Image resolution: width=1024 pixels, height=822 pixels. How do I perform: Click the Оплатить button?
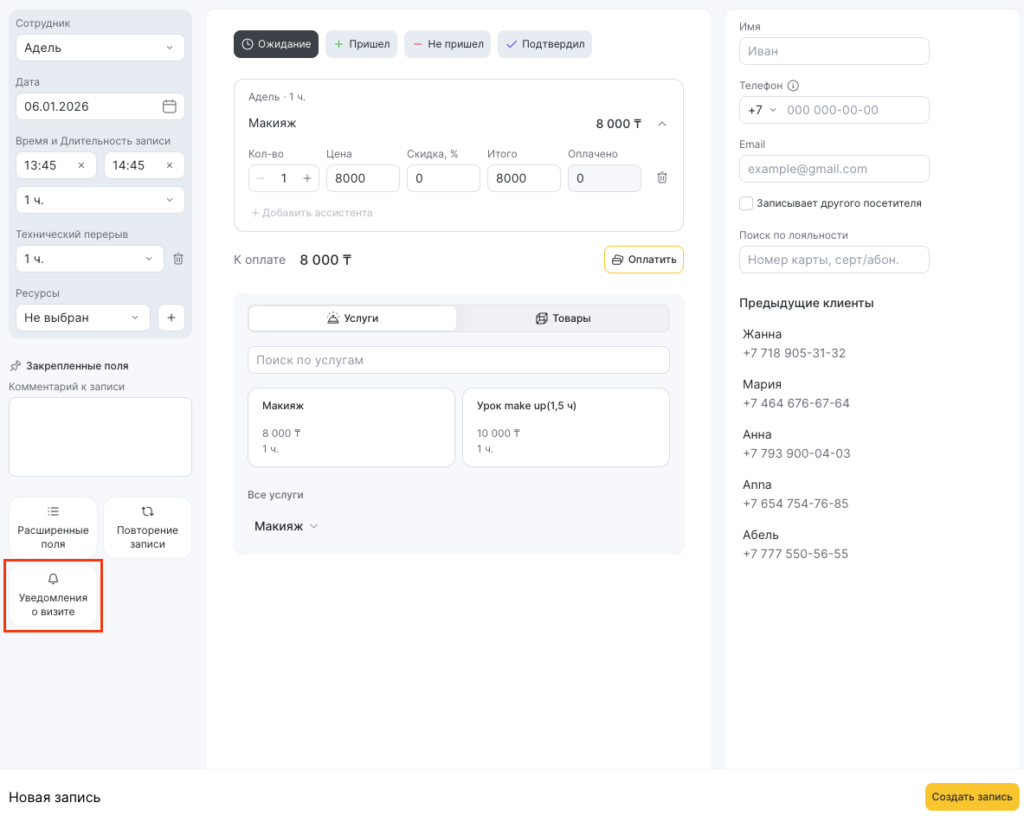pyautogui.click(x=643, y=259)
